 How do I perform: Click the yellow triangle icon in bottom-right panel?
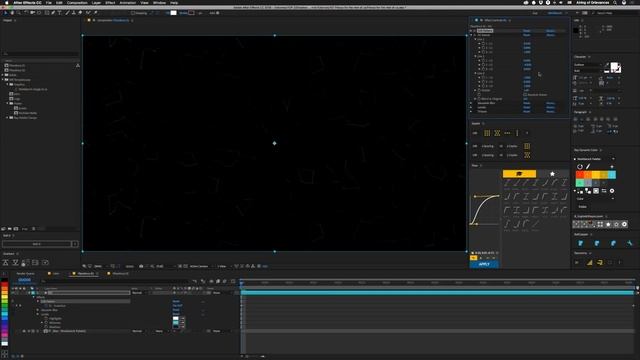[x=589, y=262]
